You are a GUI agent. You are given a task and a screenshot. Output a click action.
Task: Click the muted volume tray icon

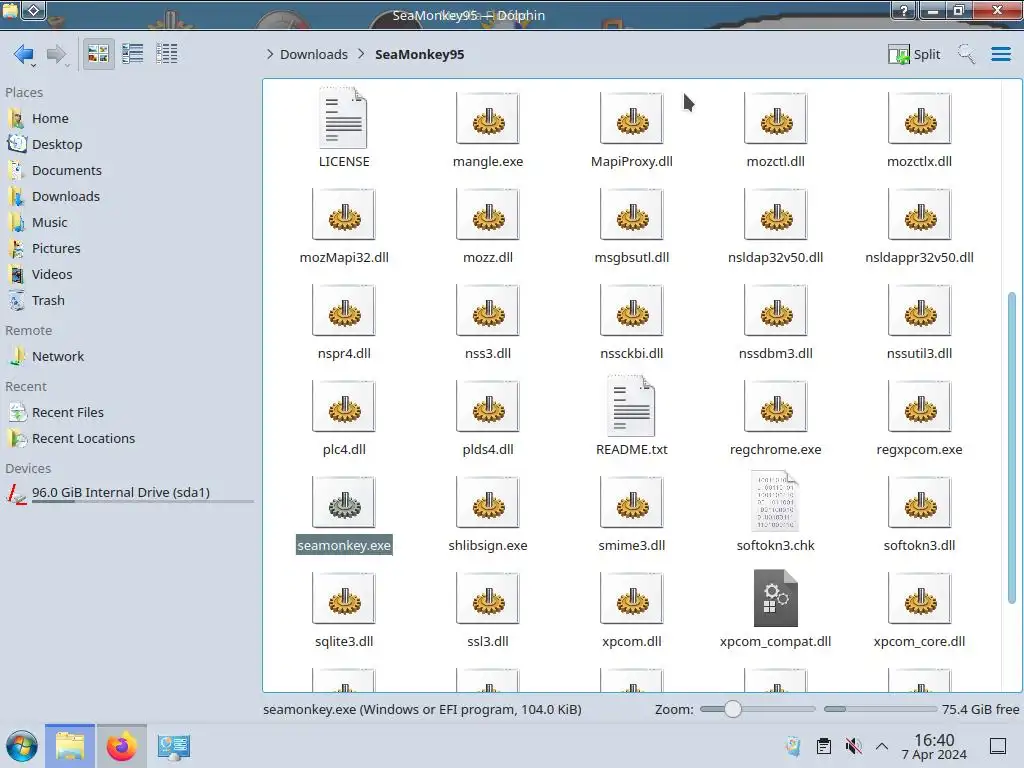click(853, 746)
